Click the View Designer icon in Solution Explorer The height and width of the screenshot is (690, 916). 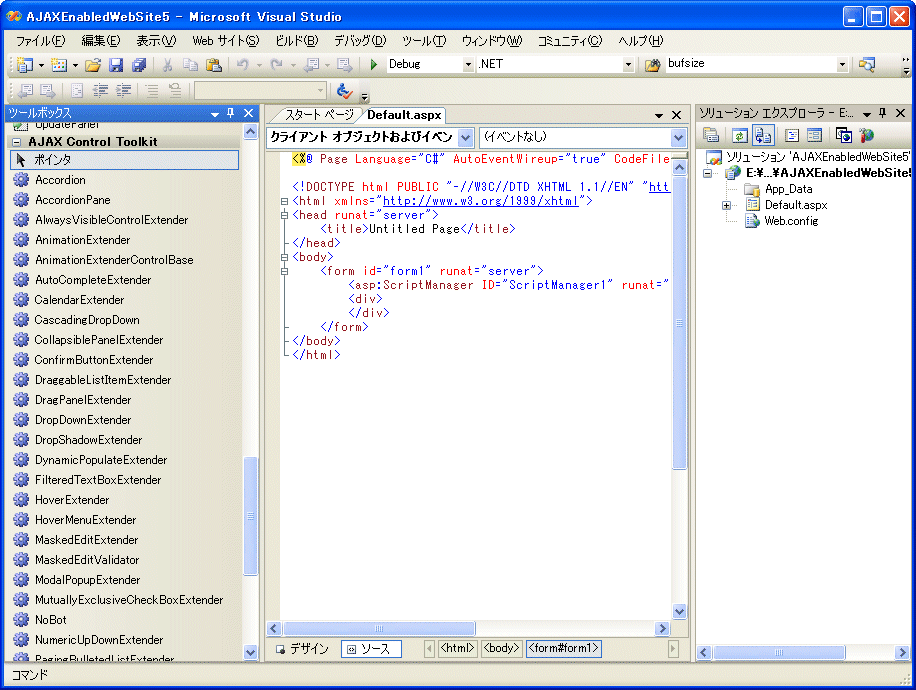pos(814,136)
